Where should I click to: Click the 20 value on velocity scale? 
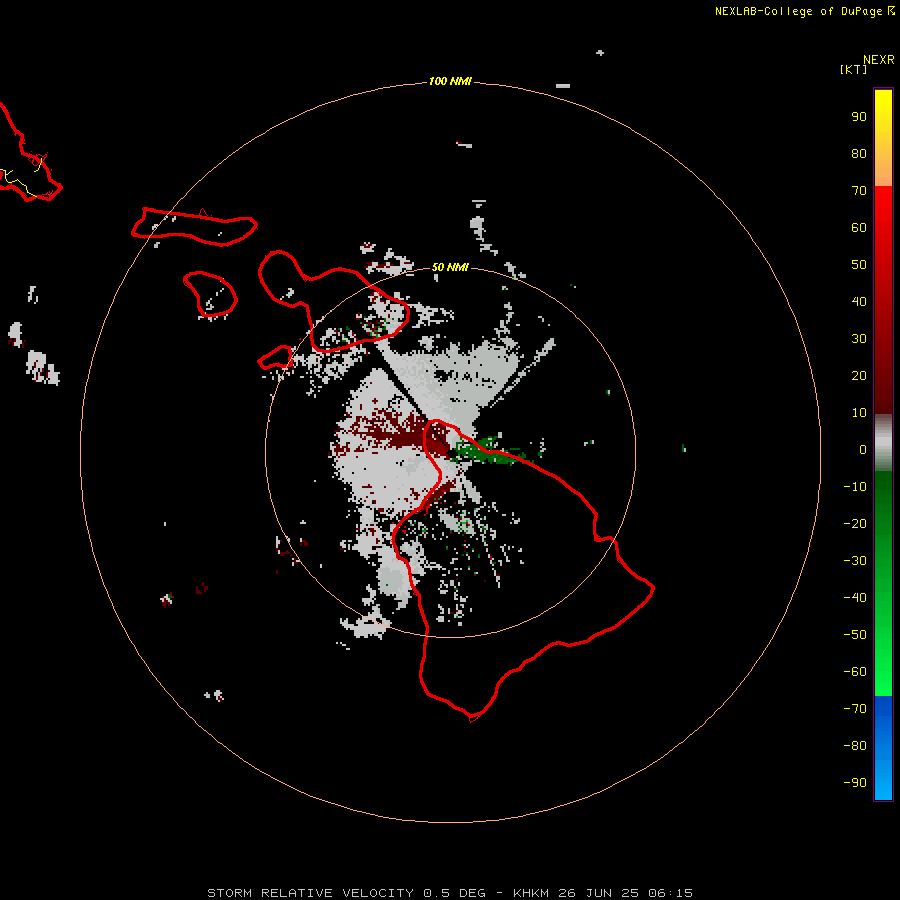[x=859, y=376]
